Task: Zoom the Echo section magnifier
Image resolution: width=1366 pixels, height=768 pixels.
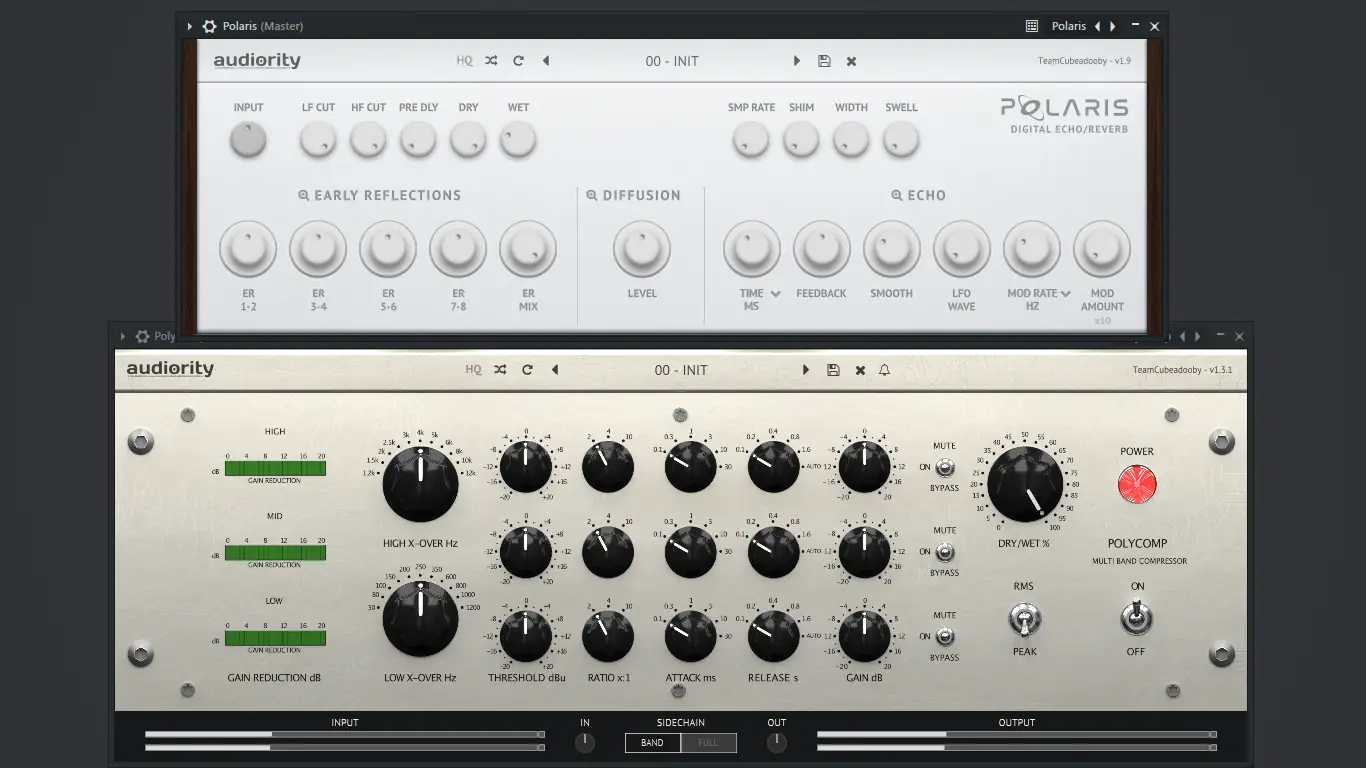Action: 897,196
